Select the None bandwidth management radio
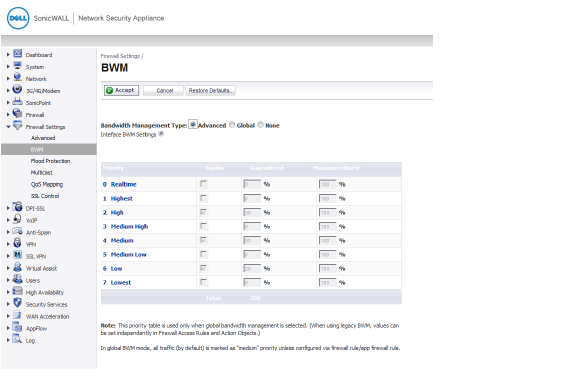 pyautogui.click(x=260, y=125)
